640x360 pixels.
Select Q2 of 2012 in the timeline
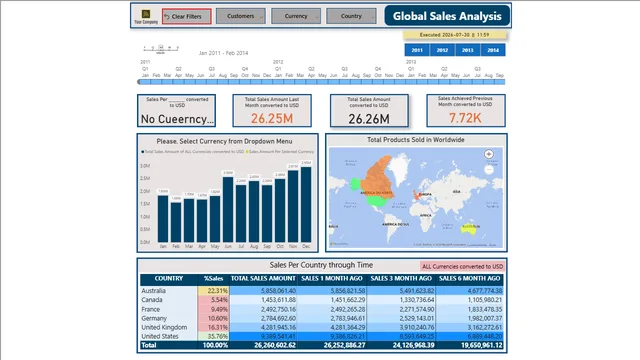[311, 69]
